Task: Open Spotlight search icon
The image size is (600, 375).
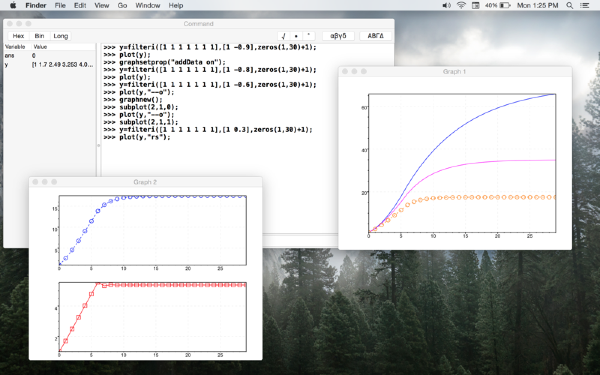Action: (x=570, y=5)
